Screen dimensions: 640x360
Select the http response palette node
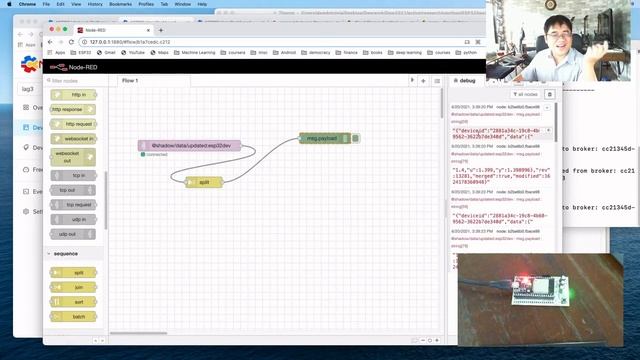coord(73,109)
